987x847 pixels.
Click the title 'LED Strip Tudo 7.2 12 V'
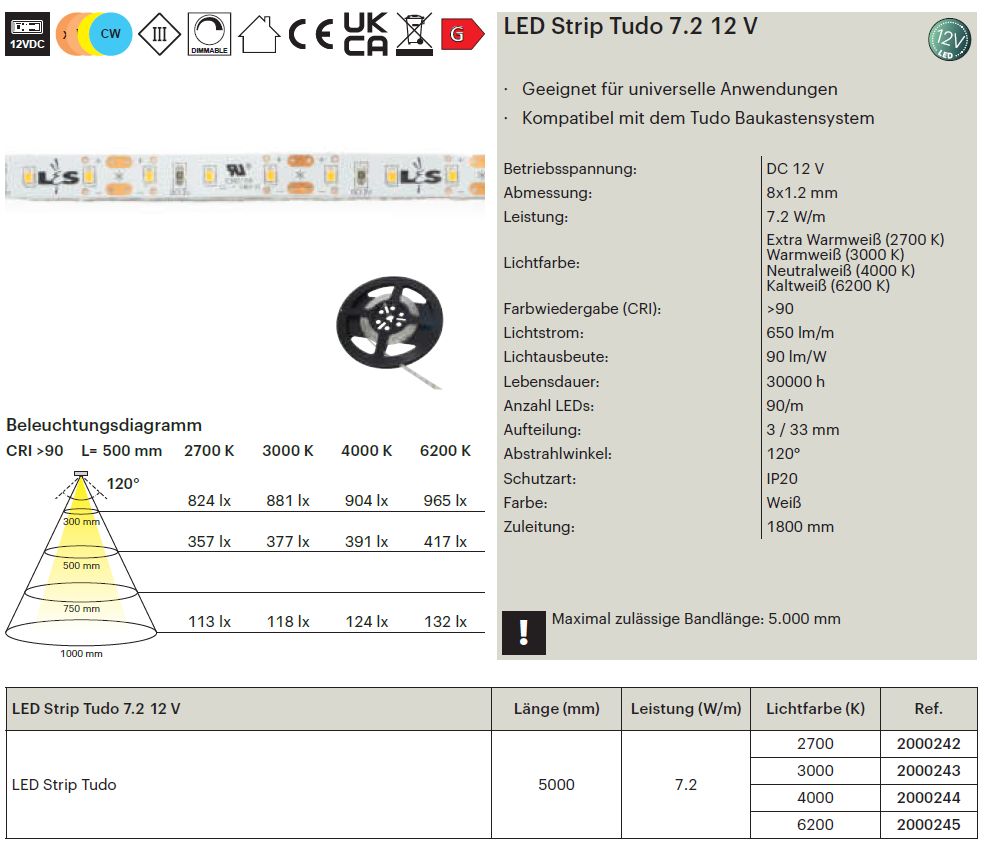[630, 26]
